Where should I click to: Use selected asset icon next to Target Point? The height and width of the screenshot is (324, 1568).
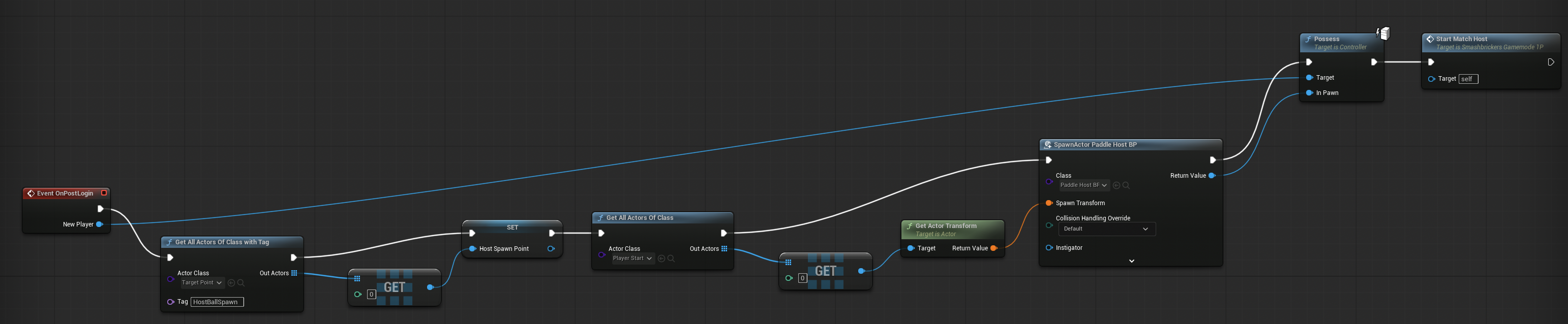point(231,283)
